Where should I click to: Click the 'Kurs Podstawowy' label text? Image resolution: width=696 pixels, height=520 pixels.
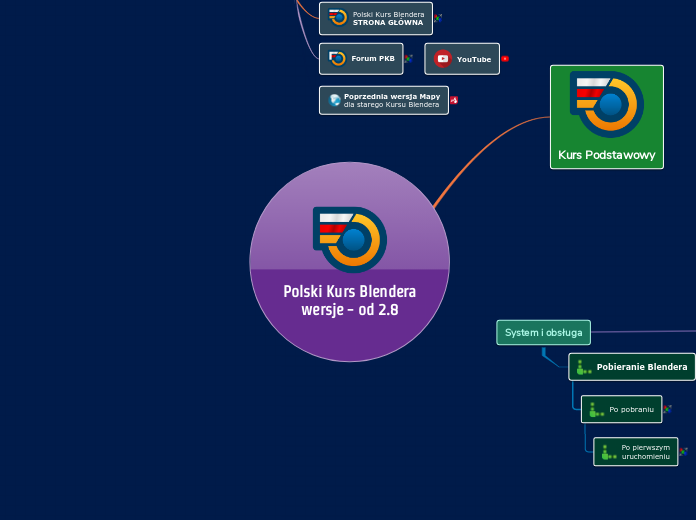coord(607,155)
